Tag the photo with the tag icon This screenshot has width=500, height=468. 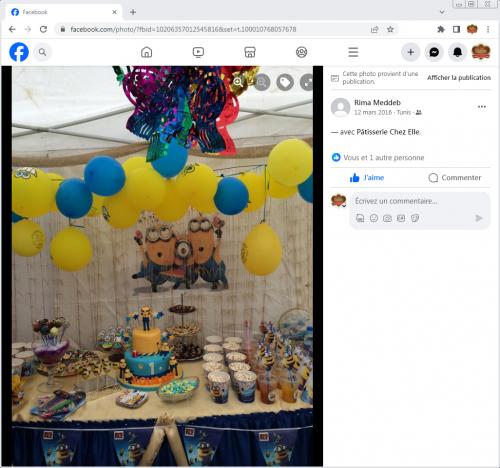(285, 82)
